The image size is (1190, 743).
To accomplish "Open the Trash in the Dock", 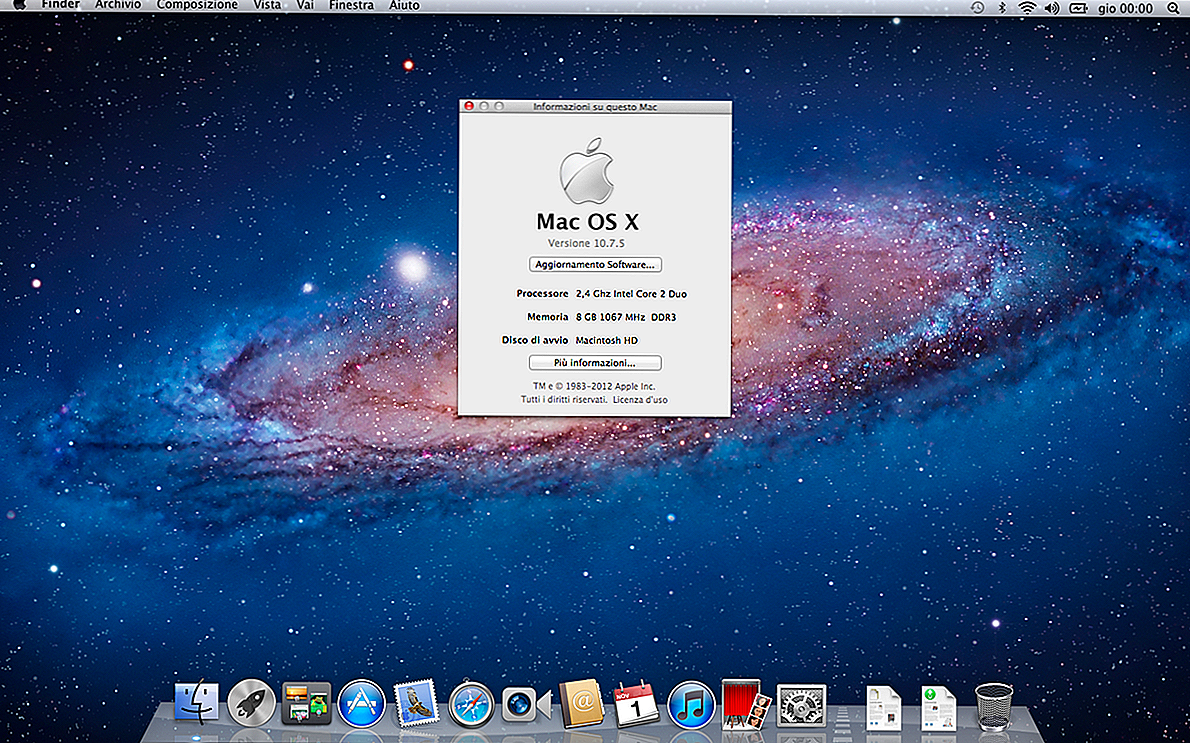I will 993,706.
